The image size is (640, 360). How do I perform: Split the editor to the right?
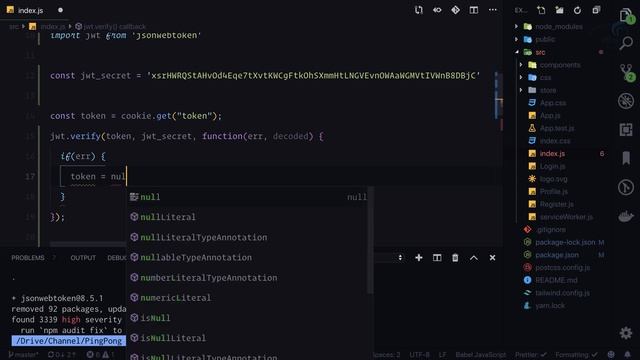473,10
